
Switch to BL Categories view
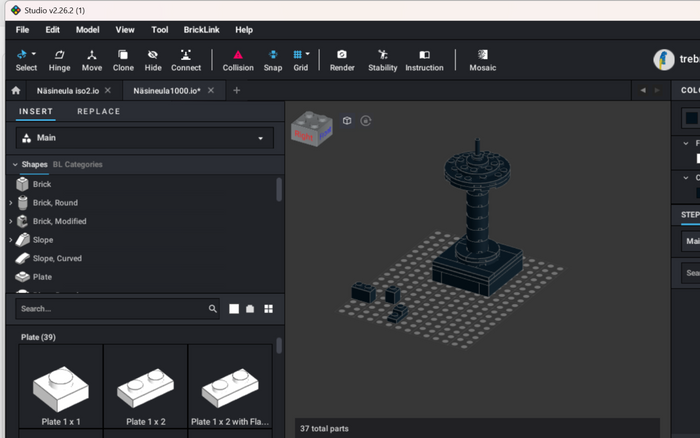pos(77,164)
